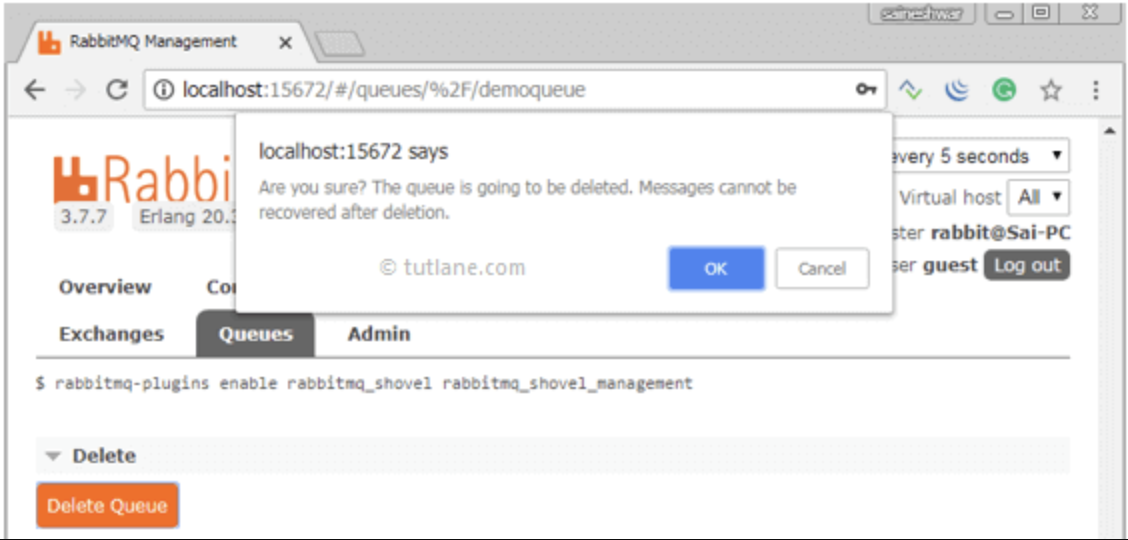Click the green Grammarly extension icon
This screenshot has width=1128, height=540.
click(1004, 90)
